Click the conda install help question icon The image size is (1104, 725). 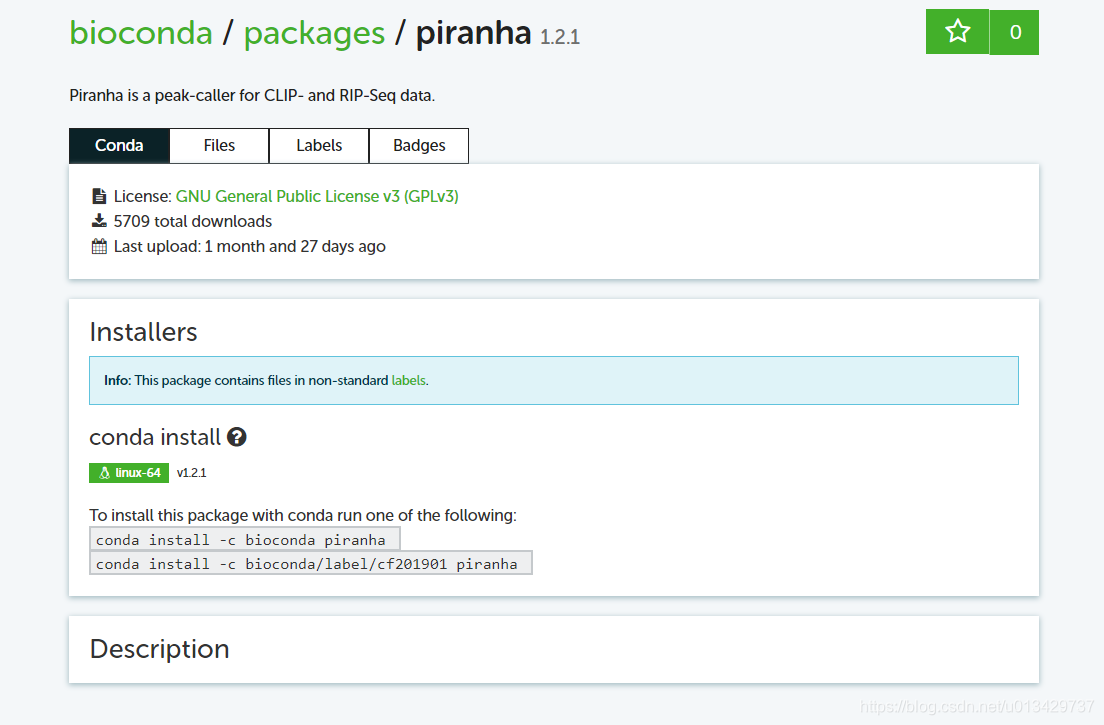click(x=237, y=437)
